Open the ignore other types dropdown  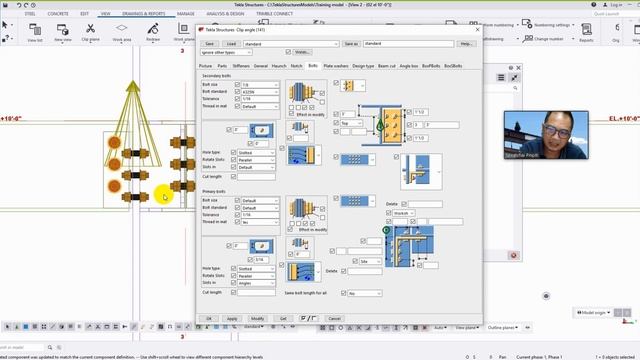coord(226,52)
